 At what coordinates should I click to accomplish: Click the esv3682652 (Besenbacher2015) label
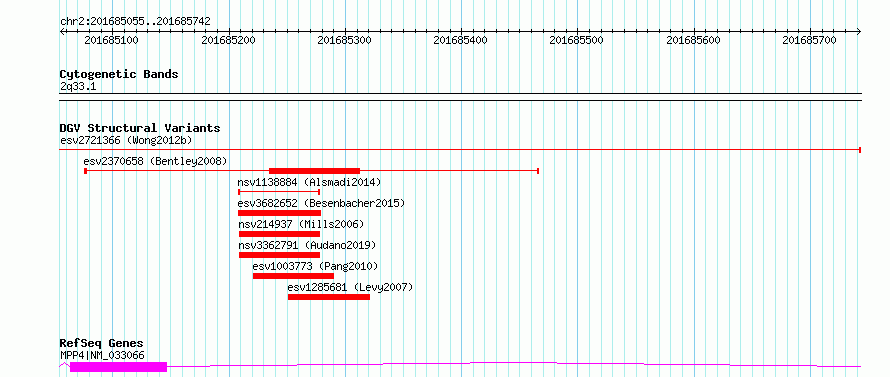pos(321,203)
